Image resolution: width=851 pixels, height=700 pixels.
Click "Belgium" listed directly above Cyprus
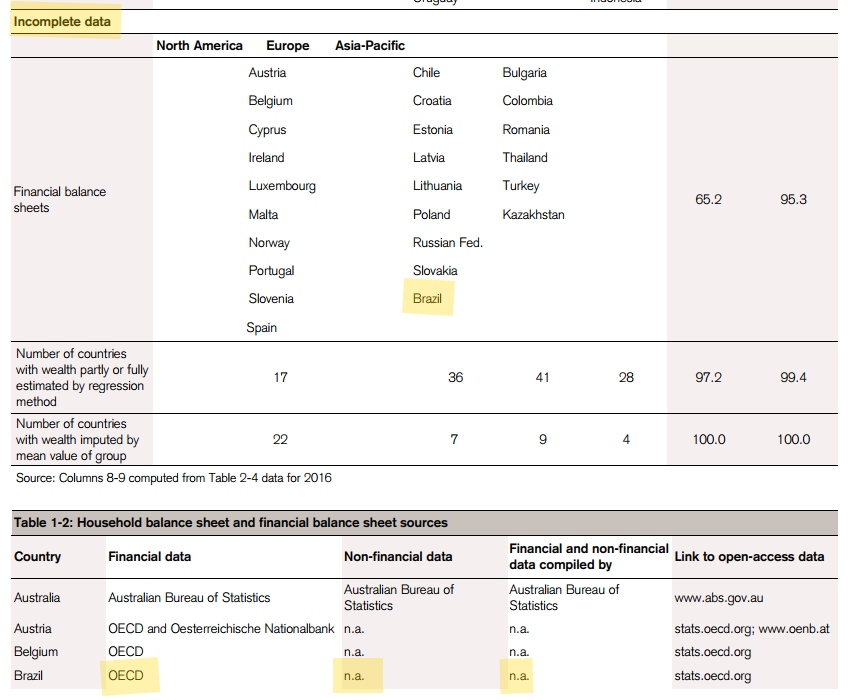(x=270, y=101)
